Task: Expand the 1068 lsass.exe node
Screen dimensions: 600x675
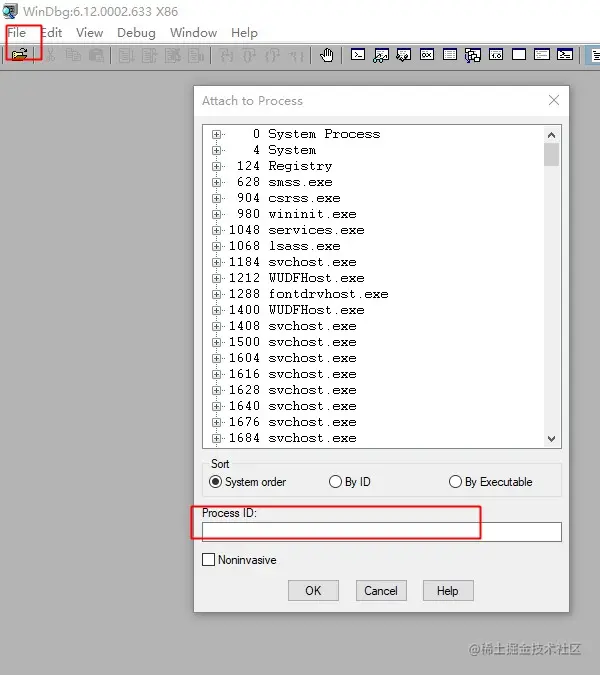Action: [216, 246]
